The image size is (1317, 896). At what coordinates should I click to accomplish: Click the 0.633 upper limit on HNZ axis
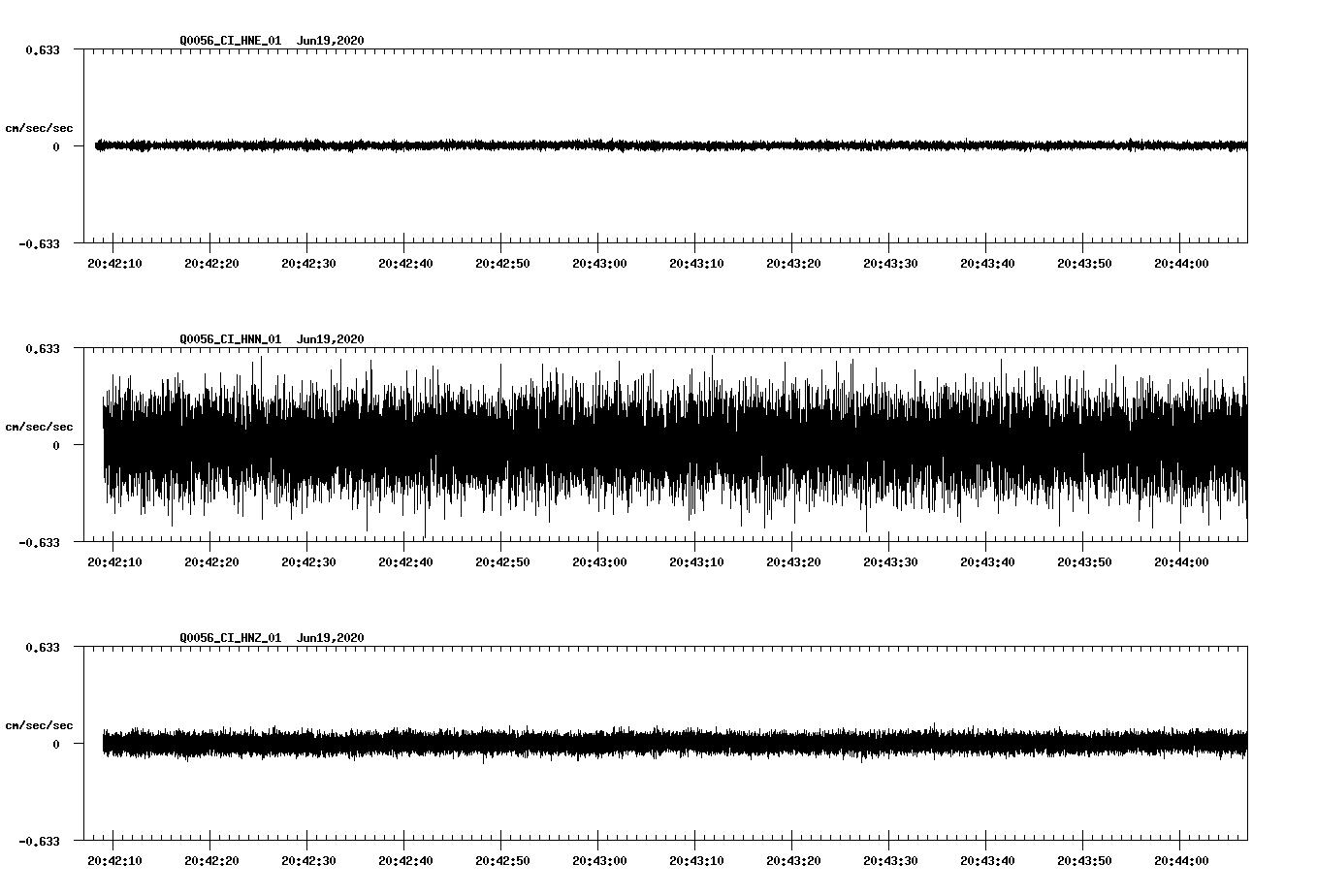(43, 647)
